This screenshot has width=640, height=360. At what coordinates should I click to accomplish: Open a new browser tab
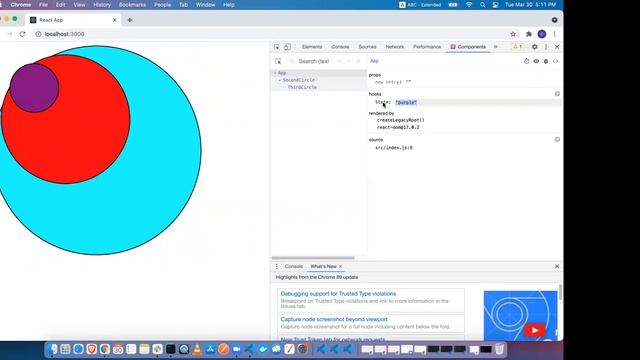point(130,20)
